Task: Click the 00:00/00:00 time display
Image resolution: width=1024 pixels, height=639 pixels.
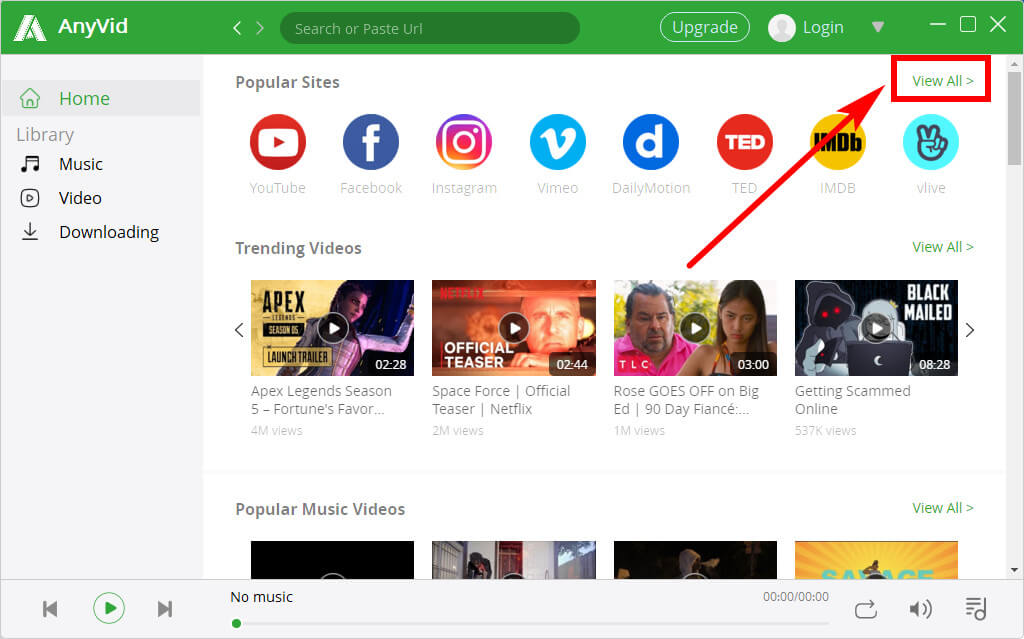Action: pos(795,597)
